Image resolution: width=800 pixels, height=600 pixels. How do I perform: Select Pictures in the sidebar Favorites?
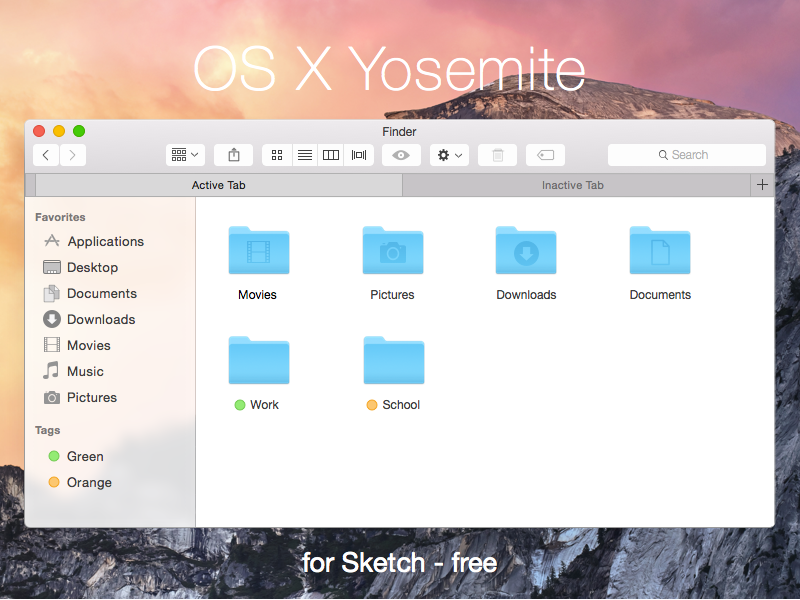tap(80, 397)
